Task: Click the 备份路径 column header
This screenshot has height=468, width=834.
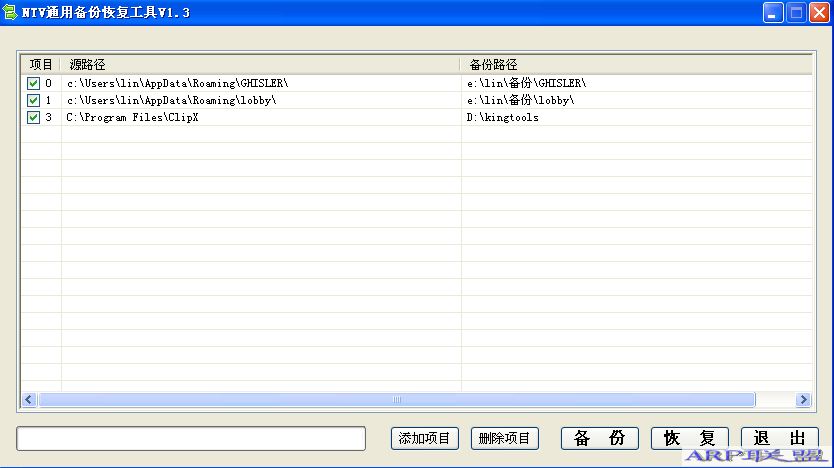Action: click(636, 64)
